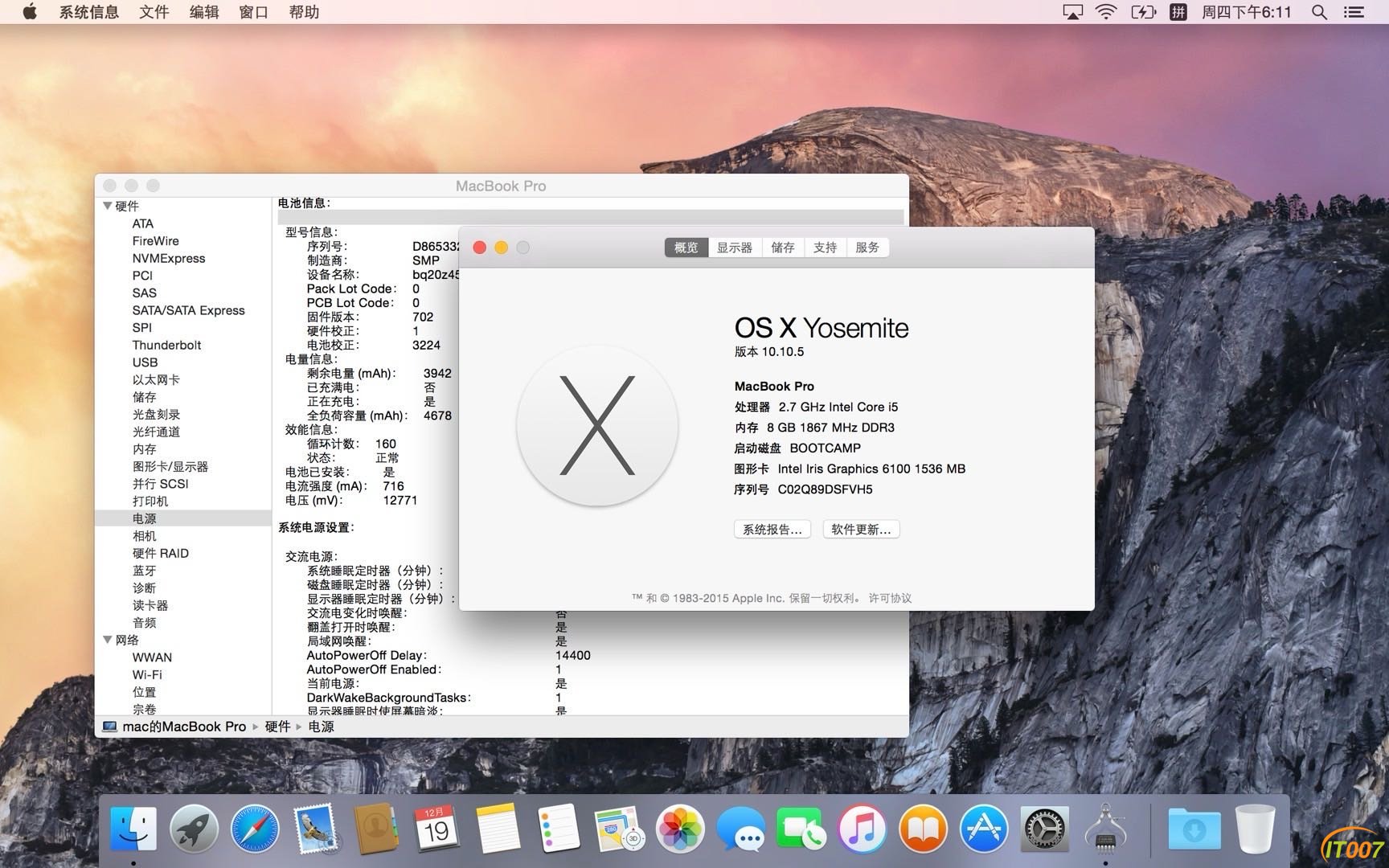Select the 概览 overview tab

[x=686, y=248]
